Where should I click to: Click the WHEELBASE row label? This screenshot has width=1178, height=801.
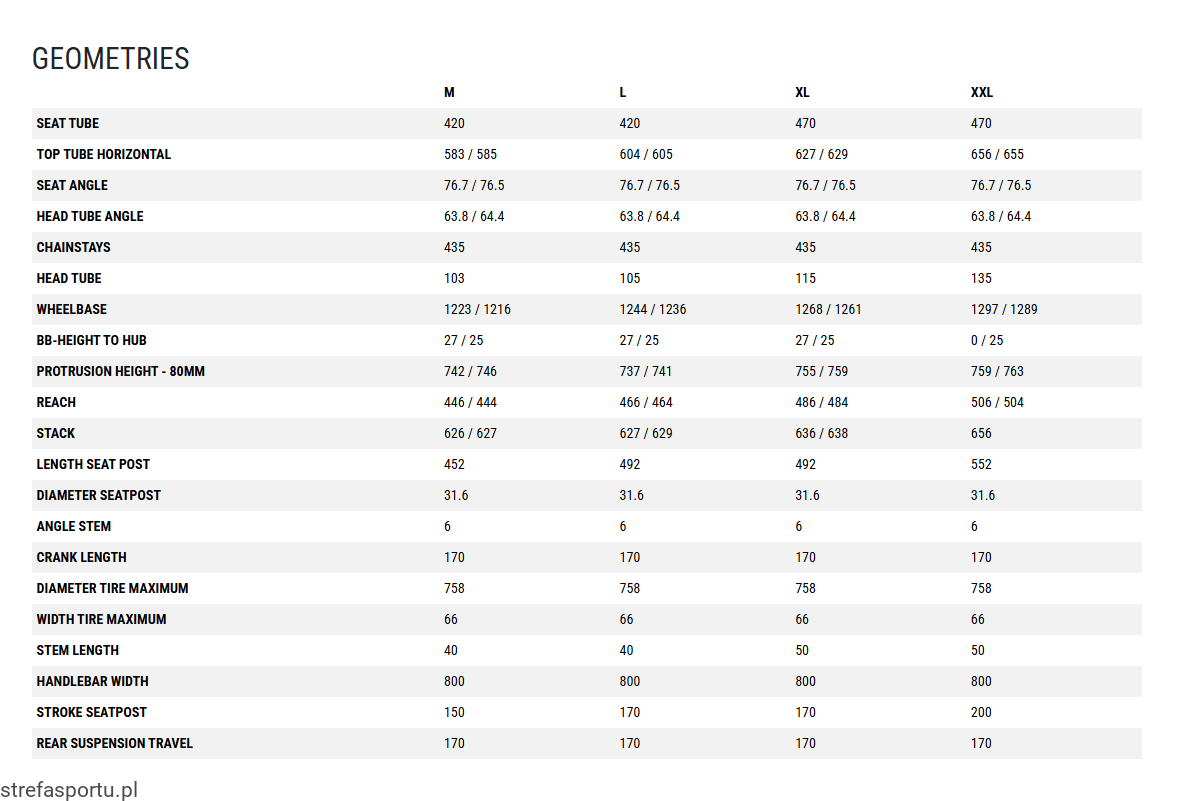pyautogui.click(x=71, y=310)
